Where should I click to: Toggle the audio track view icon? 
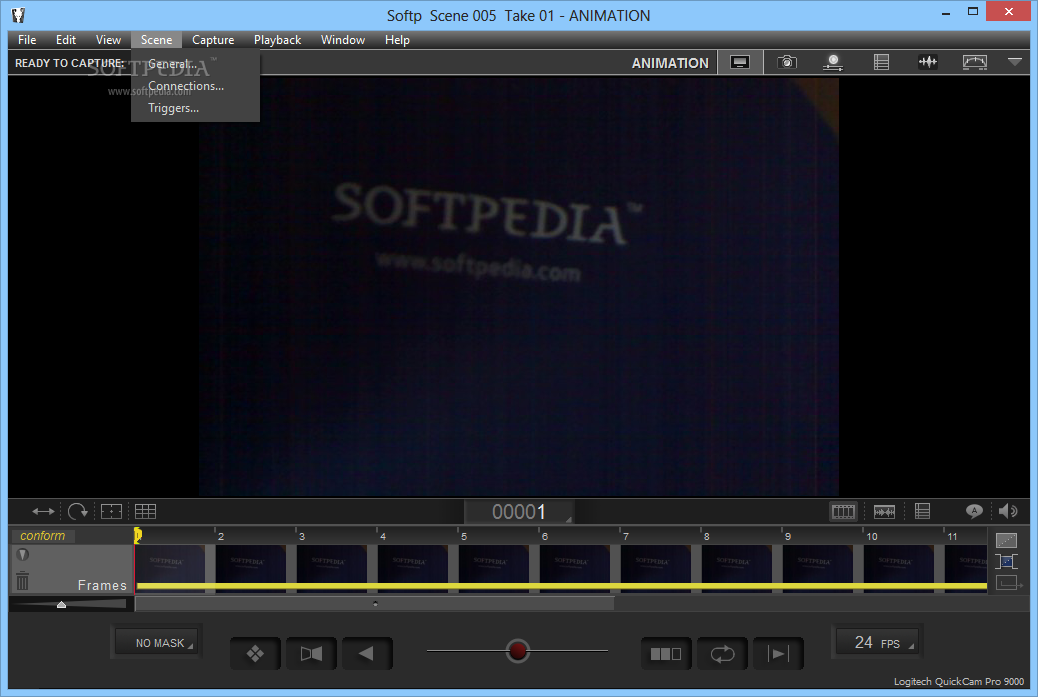tap(884, 511)
